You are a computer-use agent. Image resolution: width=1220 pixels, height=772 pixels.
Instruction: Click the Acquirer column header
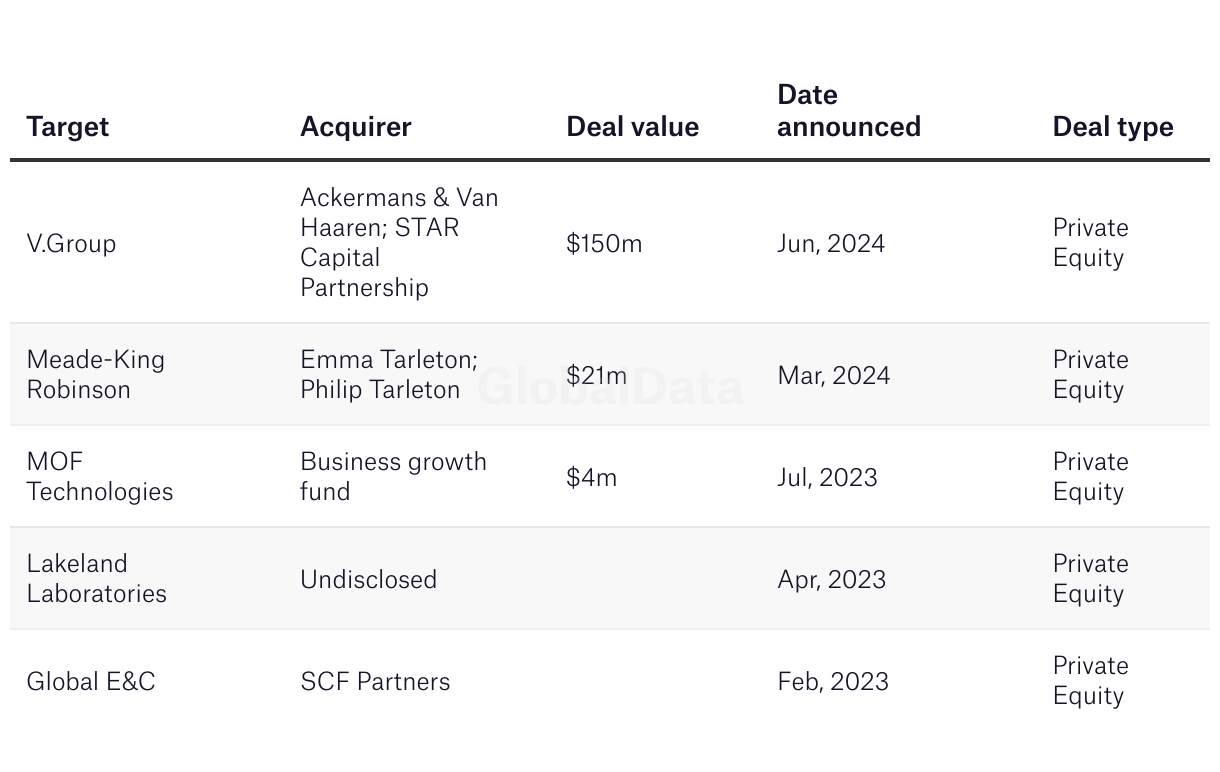point(355,127)
